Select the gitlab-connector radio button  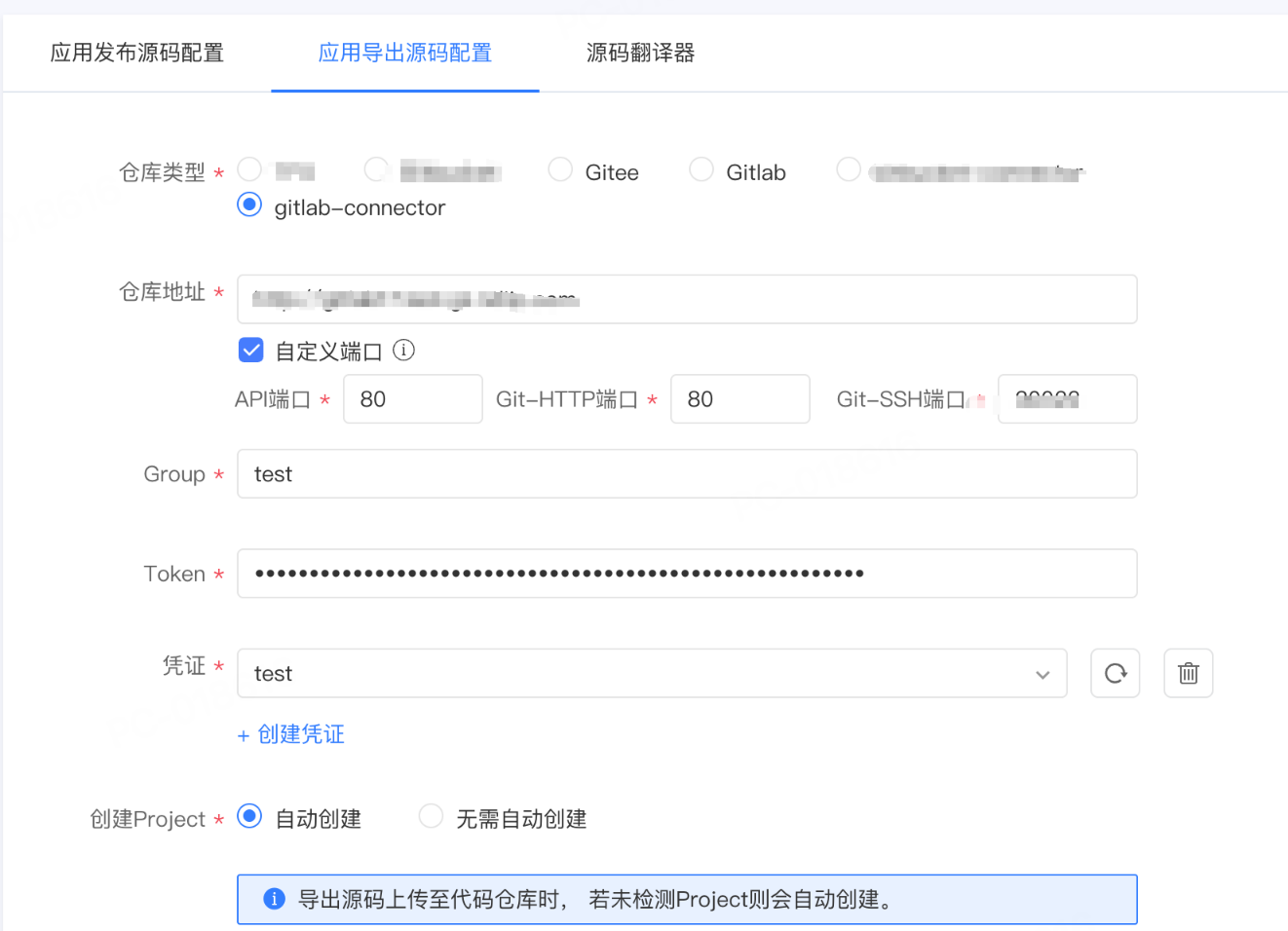[x=249, y=205]
